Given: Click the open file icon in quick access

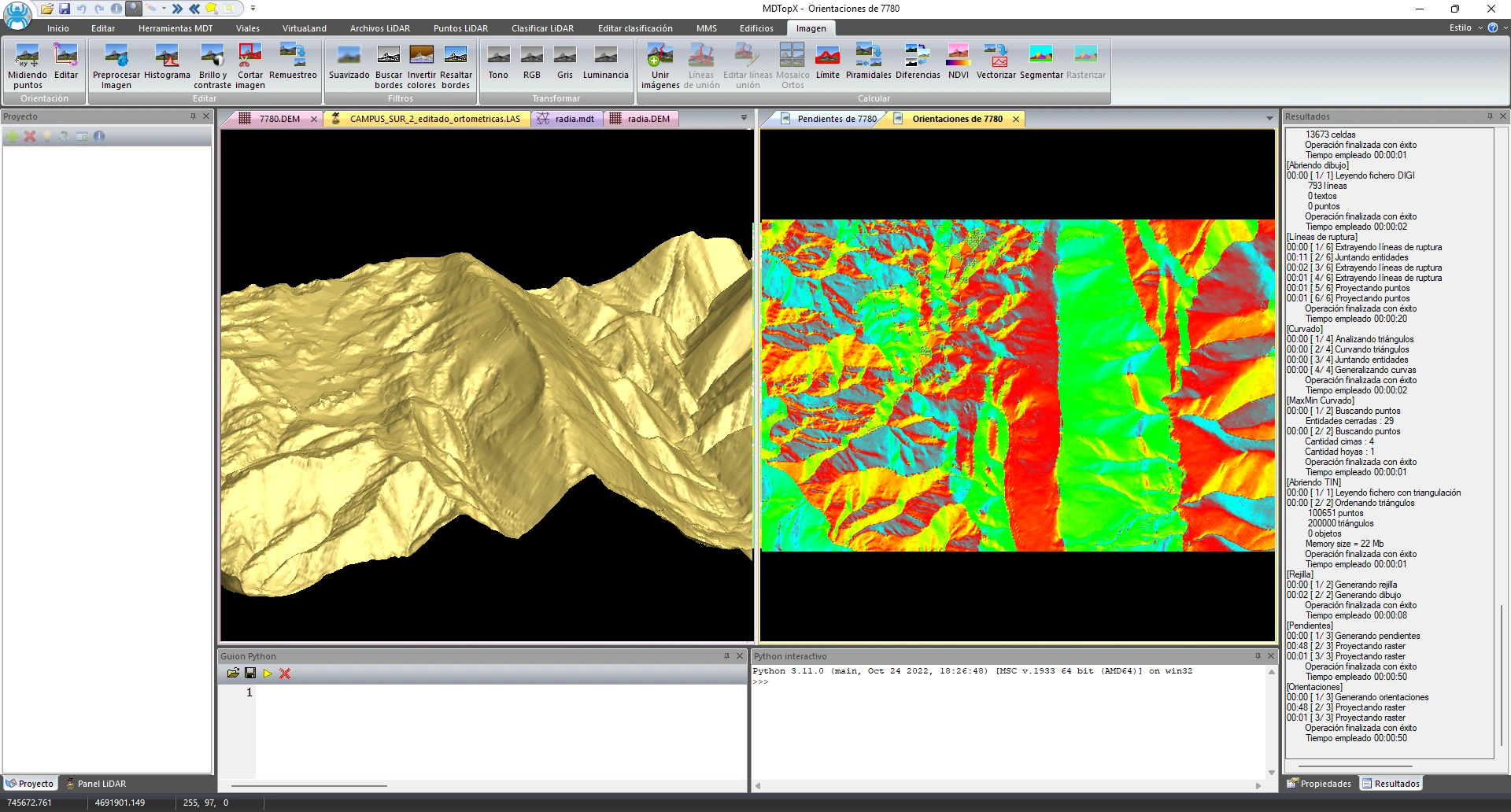Looking at the screenshot, I should (x=47, y=9).
